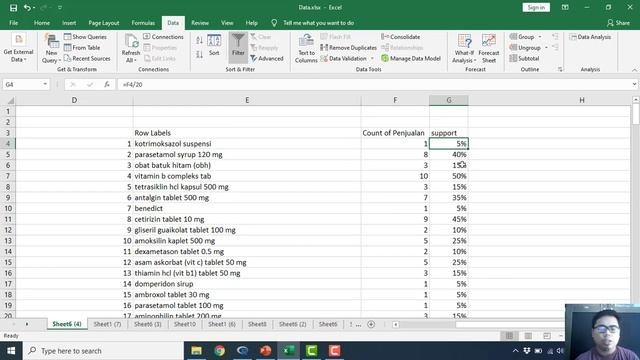Select the cell 'parasetamol syrup 120 mg'
640x360 pixels.
(x=247, y=154)
